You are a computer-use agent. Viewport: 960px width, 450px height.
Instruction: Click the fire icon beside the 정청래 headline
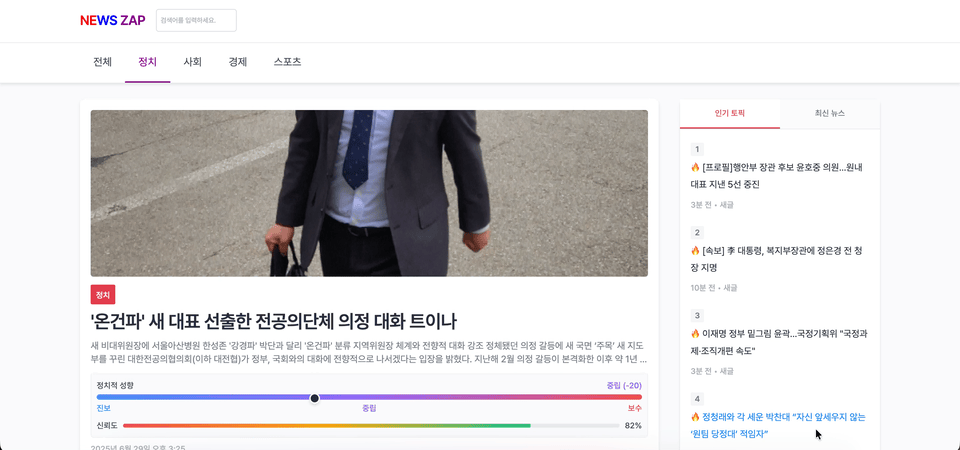tap(695, 417)
